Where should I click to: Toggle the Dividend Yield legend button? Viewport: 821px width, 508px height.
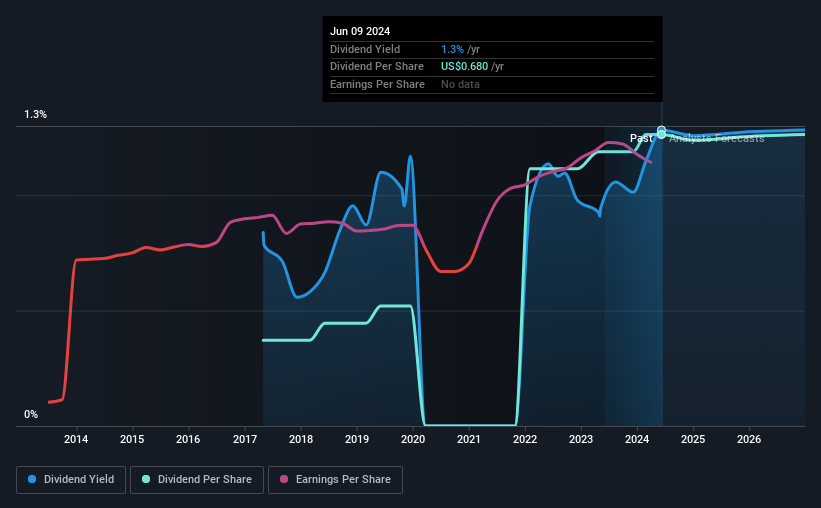click(x=71, y=480)
